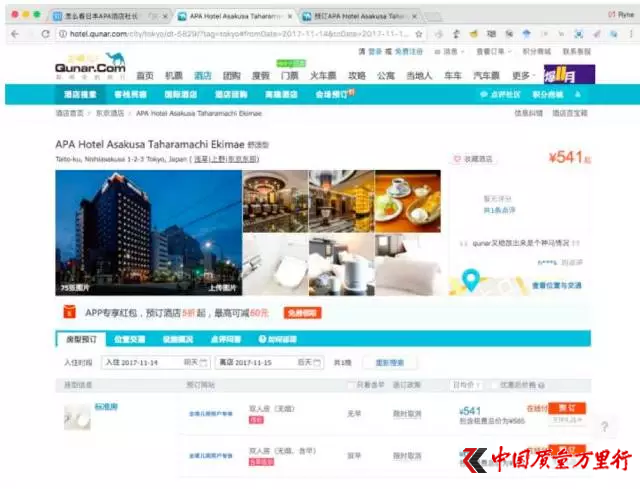Select 酒店团购 in the teal sub-navigation

(231, 95)
